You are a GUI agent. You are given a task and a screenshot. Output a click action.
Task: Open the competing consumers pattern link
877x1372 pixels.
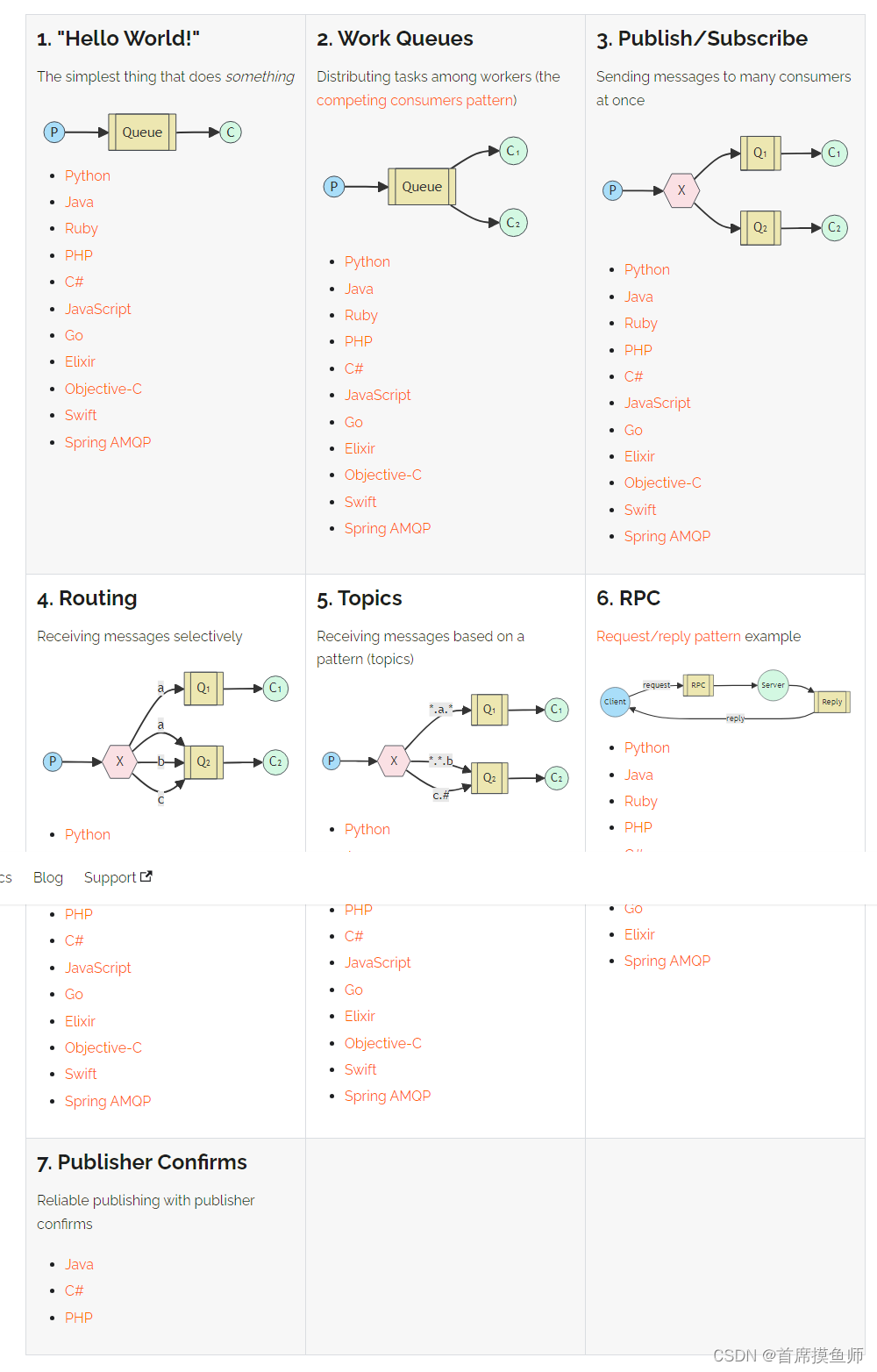(x=416, y=100)
